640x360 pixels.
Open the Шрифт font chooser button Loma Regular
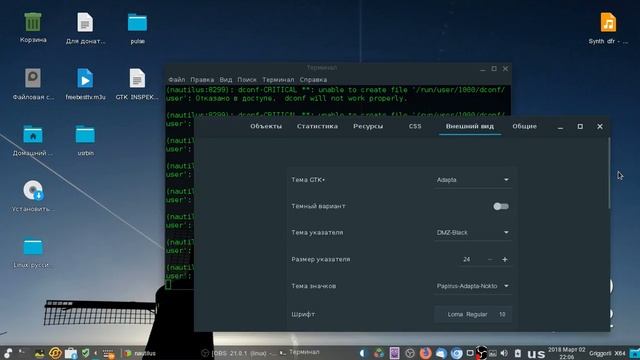pos(473,314)
